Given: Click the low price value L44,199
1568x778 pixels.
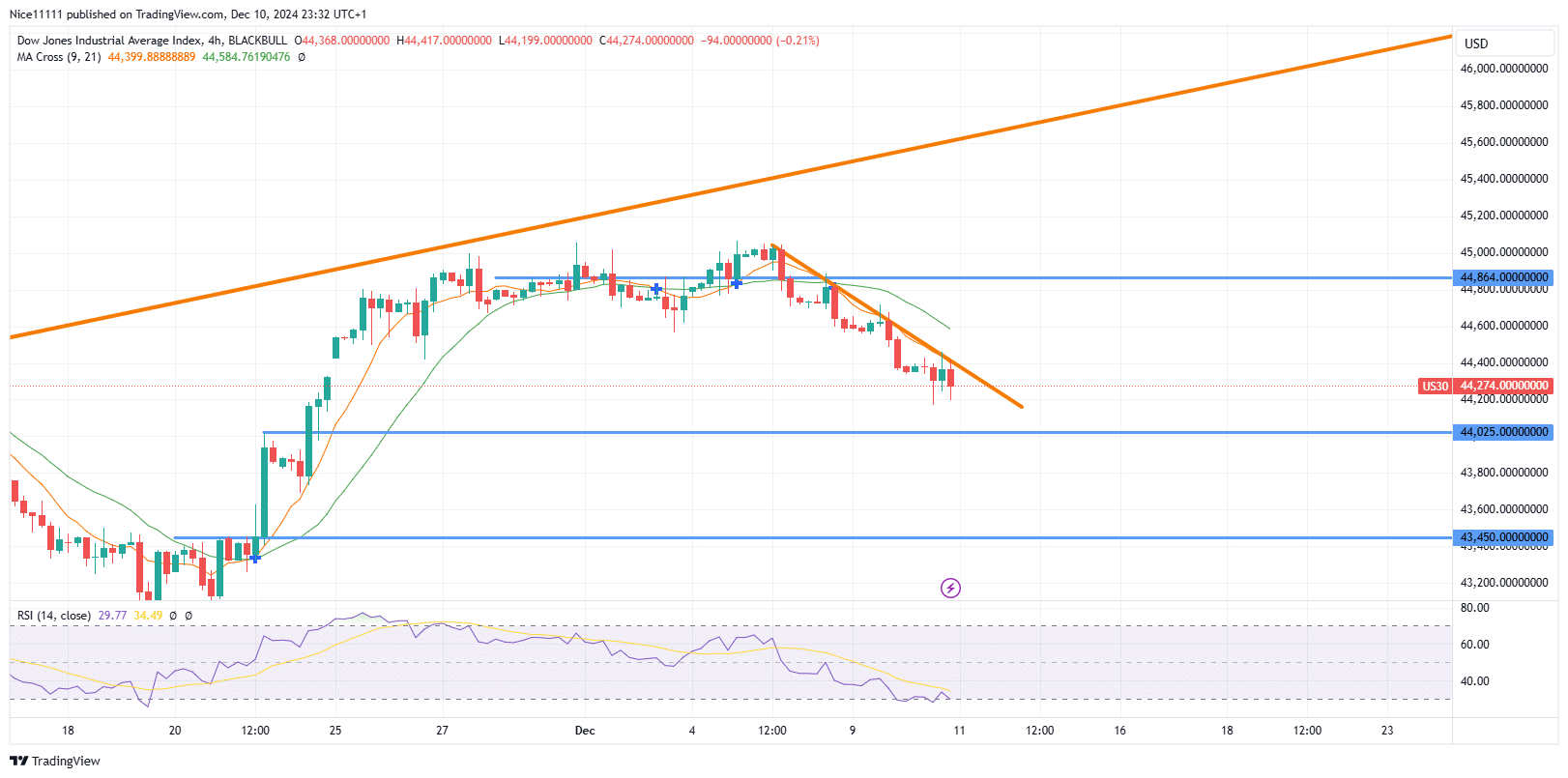Looking at the screenshot, I should coord(545,41).
